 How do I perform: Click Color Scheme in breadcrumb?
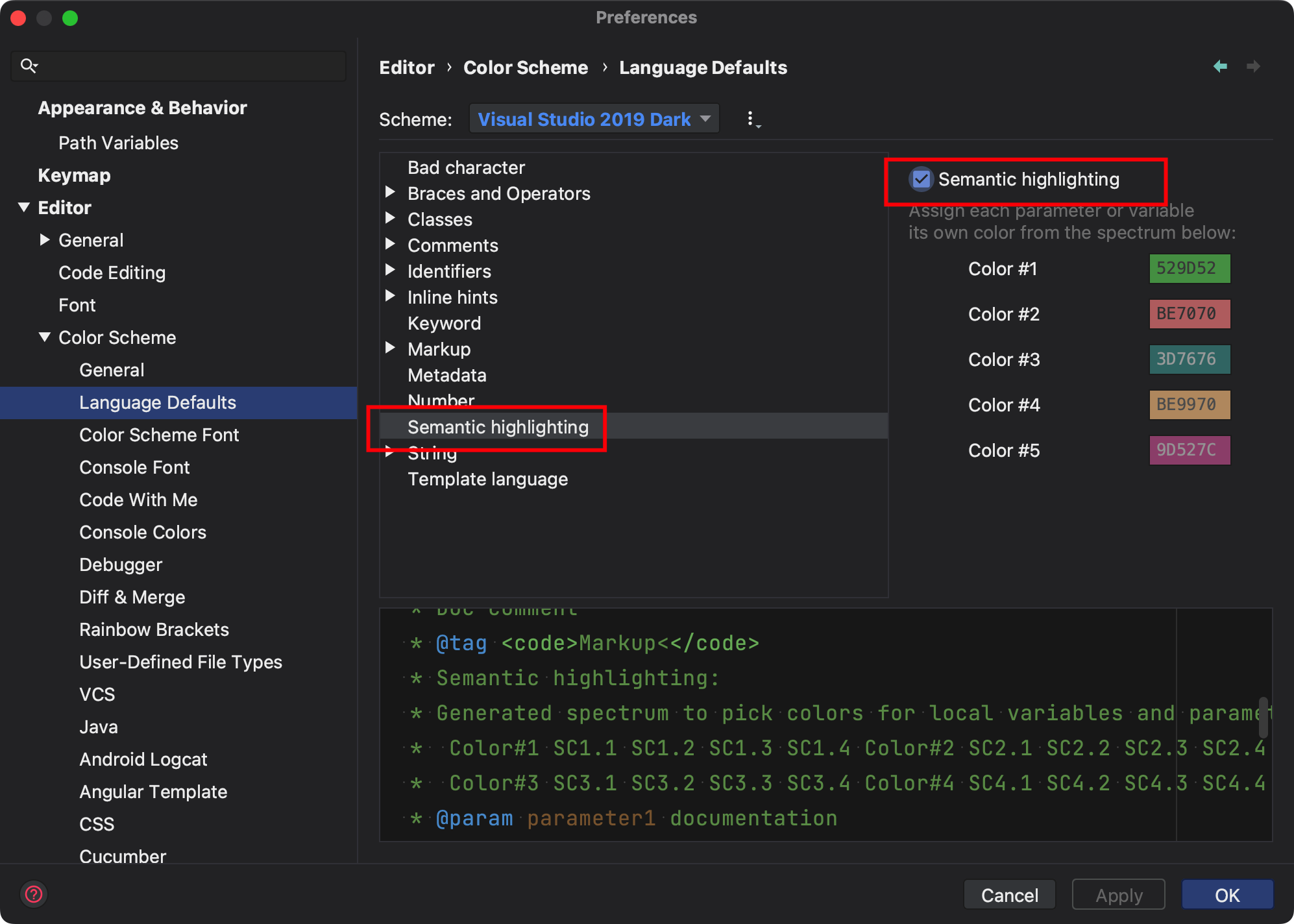[526, 67]
